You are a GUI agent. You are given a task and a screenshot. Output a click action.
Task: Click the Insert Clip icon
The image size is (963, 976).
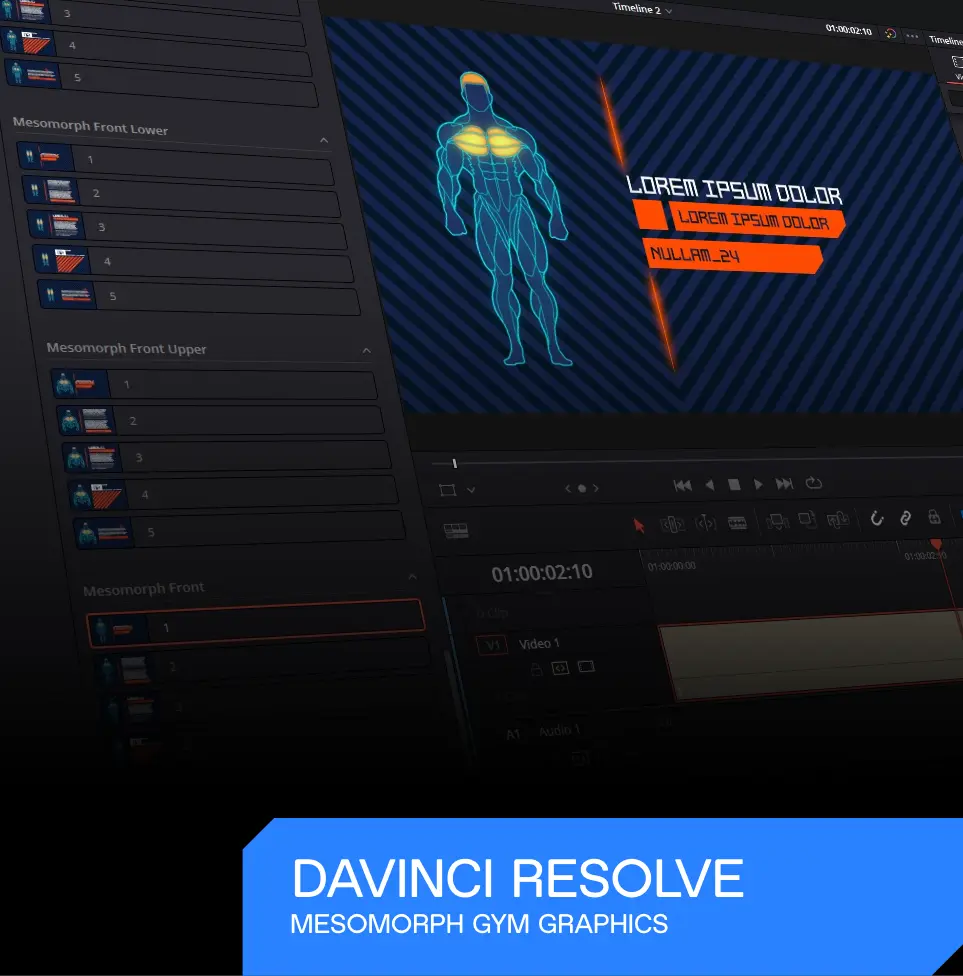777,521
